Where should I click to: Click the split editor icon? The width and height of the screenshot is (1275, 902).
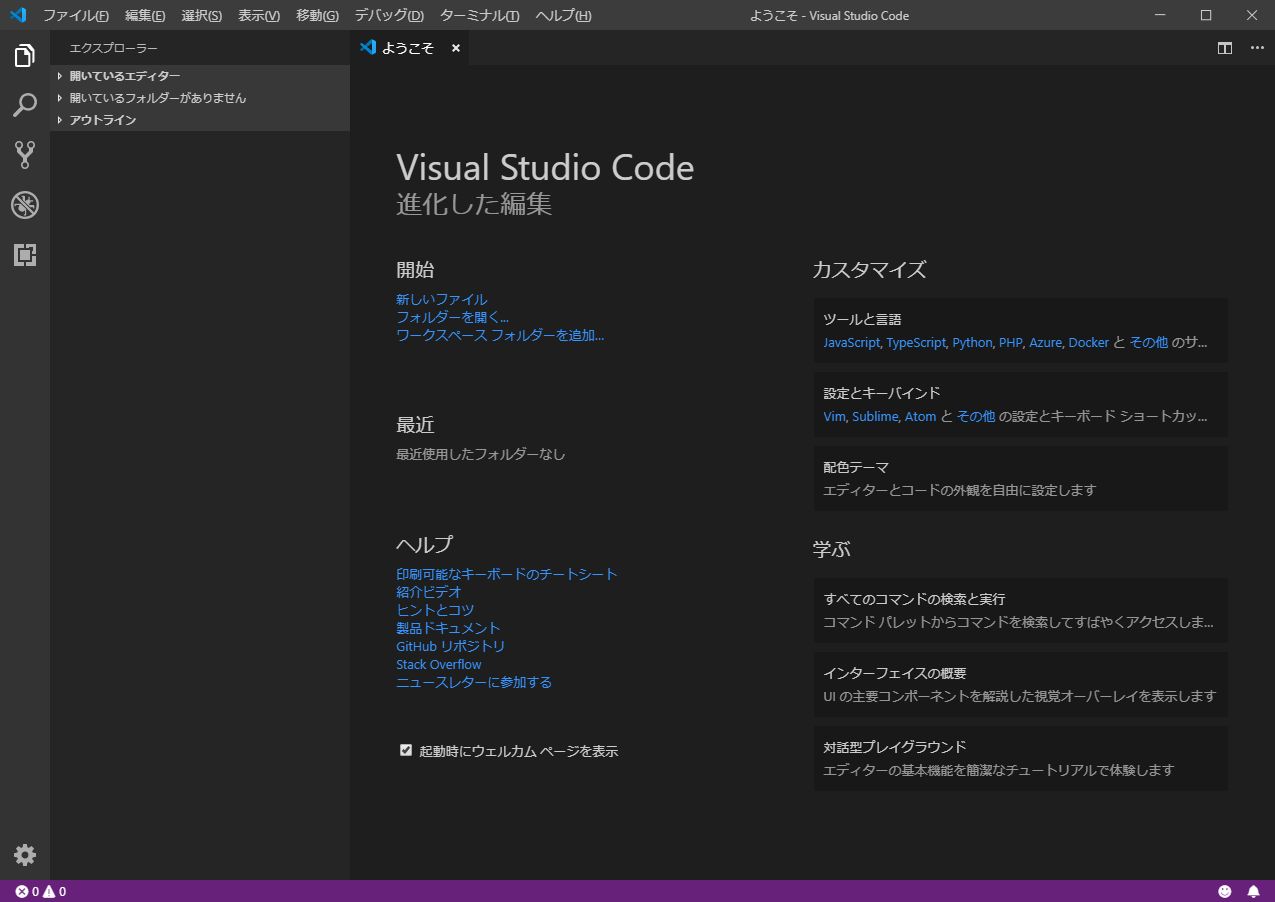(1224, 48)
